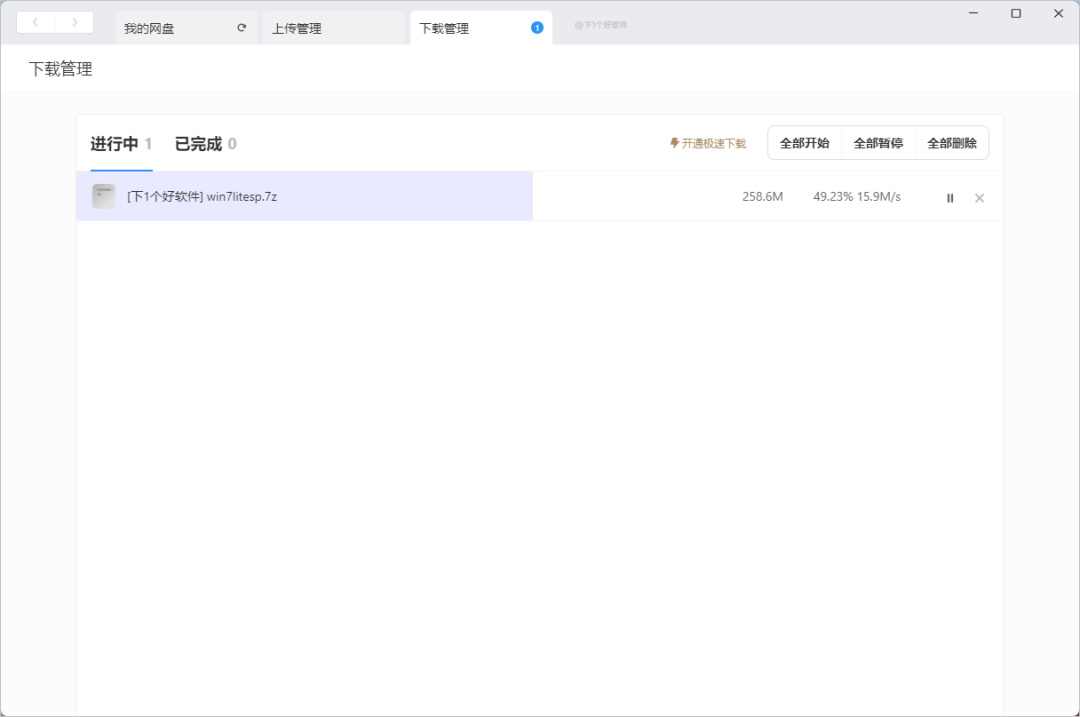Click the back navigation arrow
1080x717 pixels.
click(36, 22)
